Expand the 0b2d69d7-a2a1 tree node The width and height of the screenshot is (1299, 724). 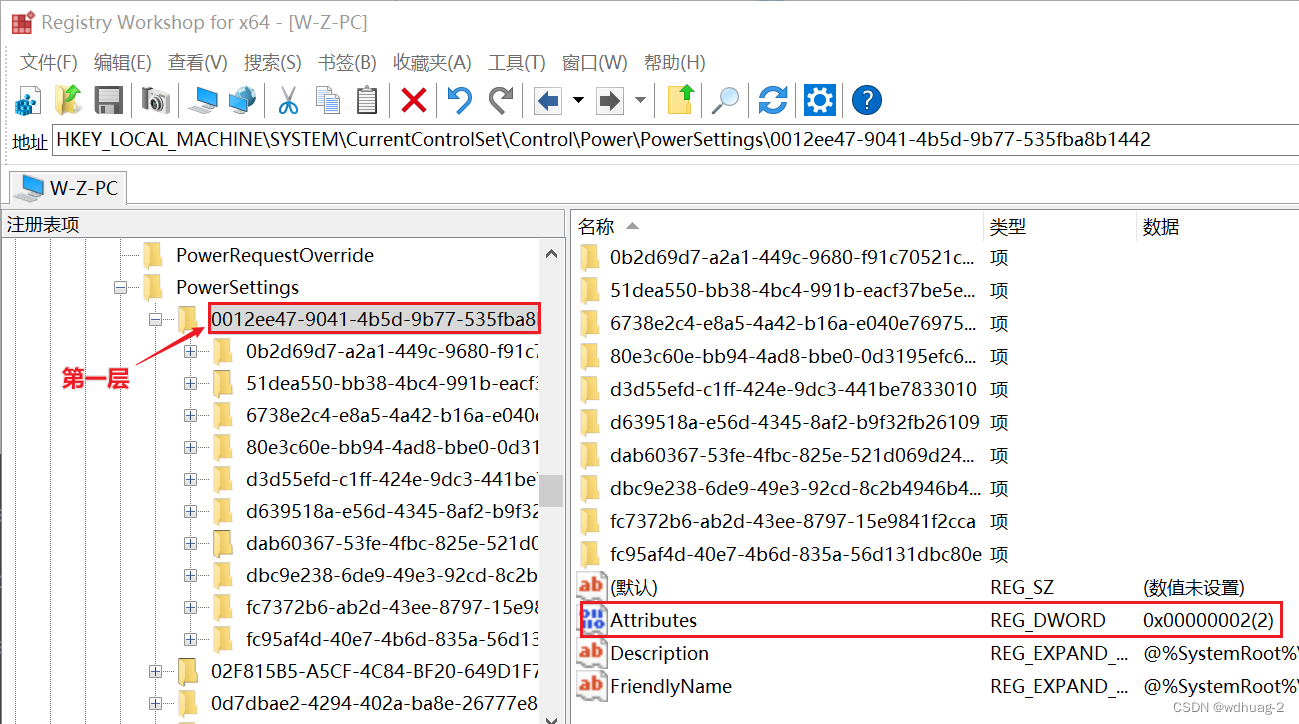point(191,352)
